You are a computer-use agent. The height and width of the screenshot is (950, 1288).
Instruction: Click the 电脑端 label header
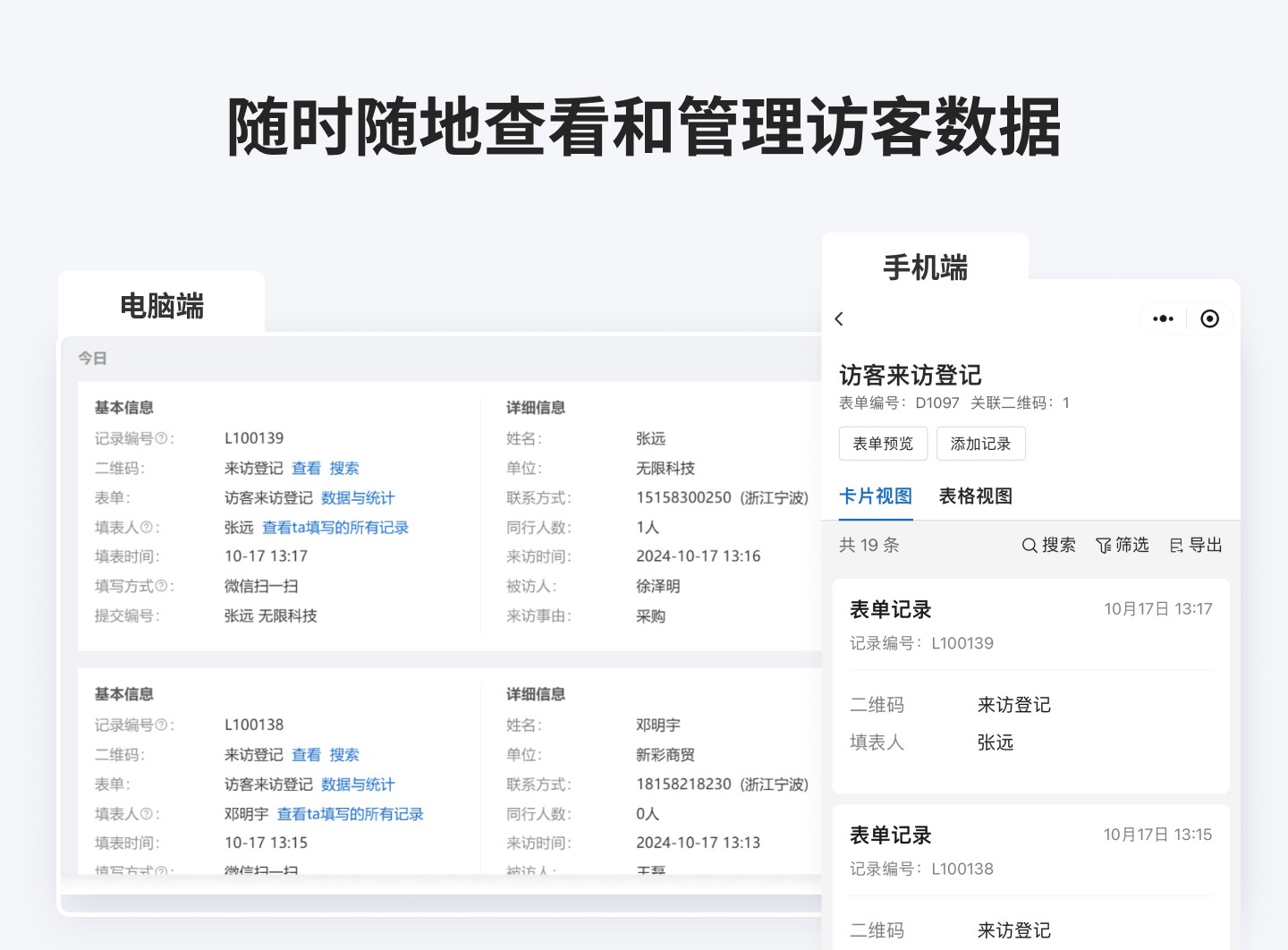(162, 306)
